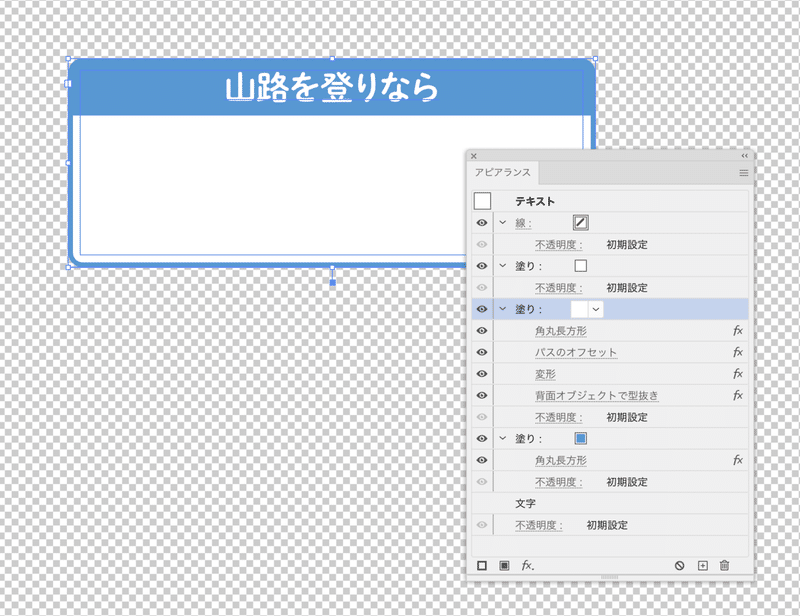
Task: Hide the highlighted 塗り fill row
Action: (482, 309)
